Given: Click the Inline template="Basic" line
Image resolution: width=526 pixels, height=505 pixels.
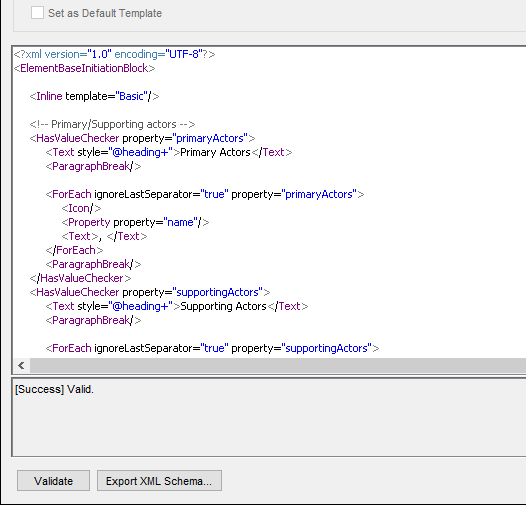Looking at the screenshot, I should click(95, 96).
